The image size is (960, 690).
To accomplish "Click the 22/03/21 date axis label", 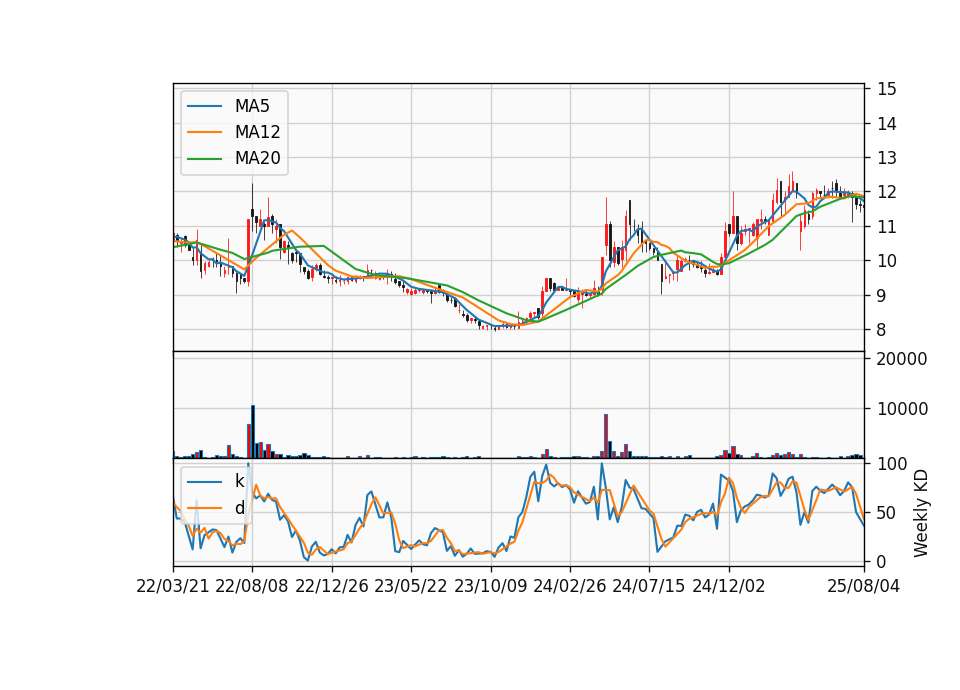I will click(173, 586).
